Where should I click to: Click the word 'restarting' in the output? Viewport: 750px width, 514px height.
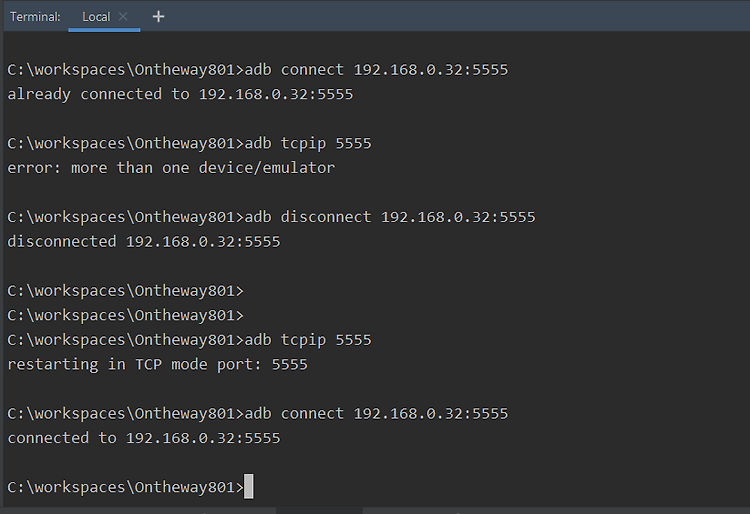click(53, 364)
